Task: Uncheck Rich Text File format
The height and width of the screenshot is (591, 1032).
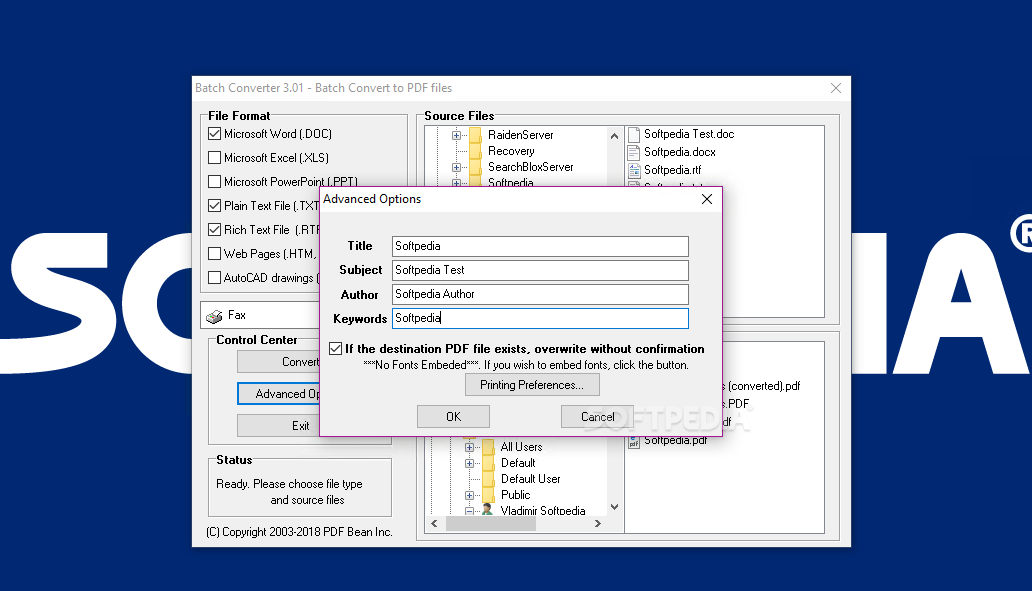Action: click(214, 230)
